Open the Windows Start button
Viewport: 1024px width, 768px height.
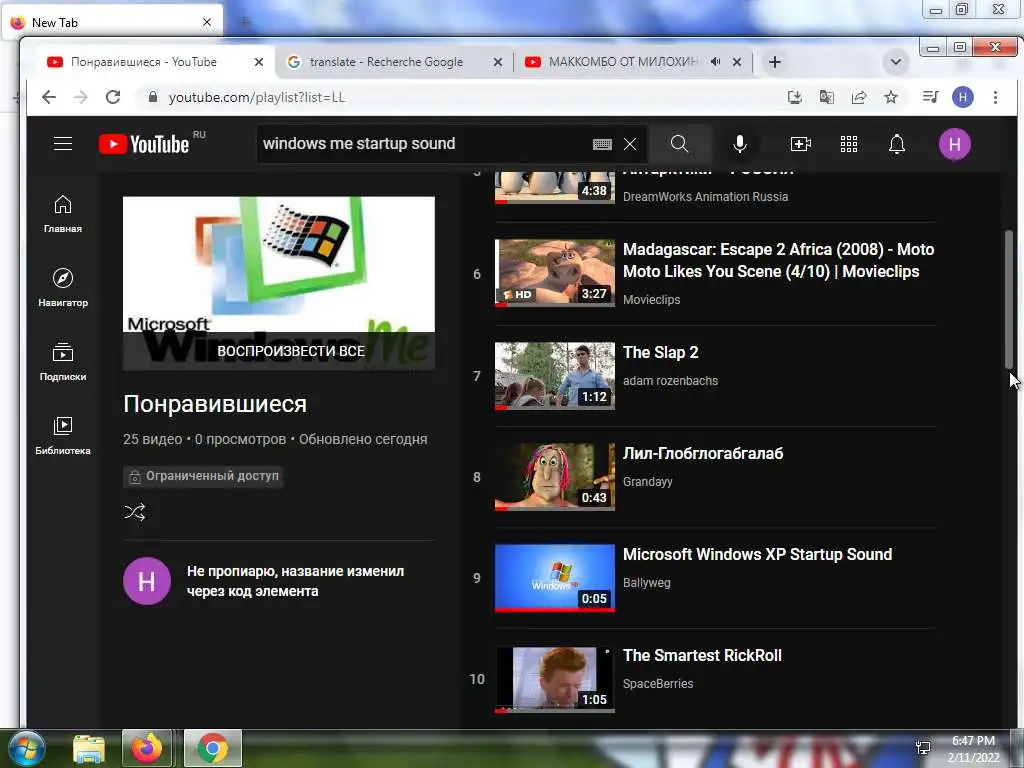(26, 748)
